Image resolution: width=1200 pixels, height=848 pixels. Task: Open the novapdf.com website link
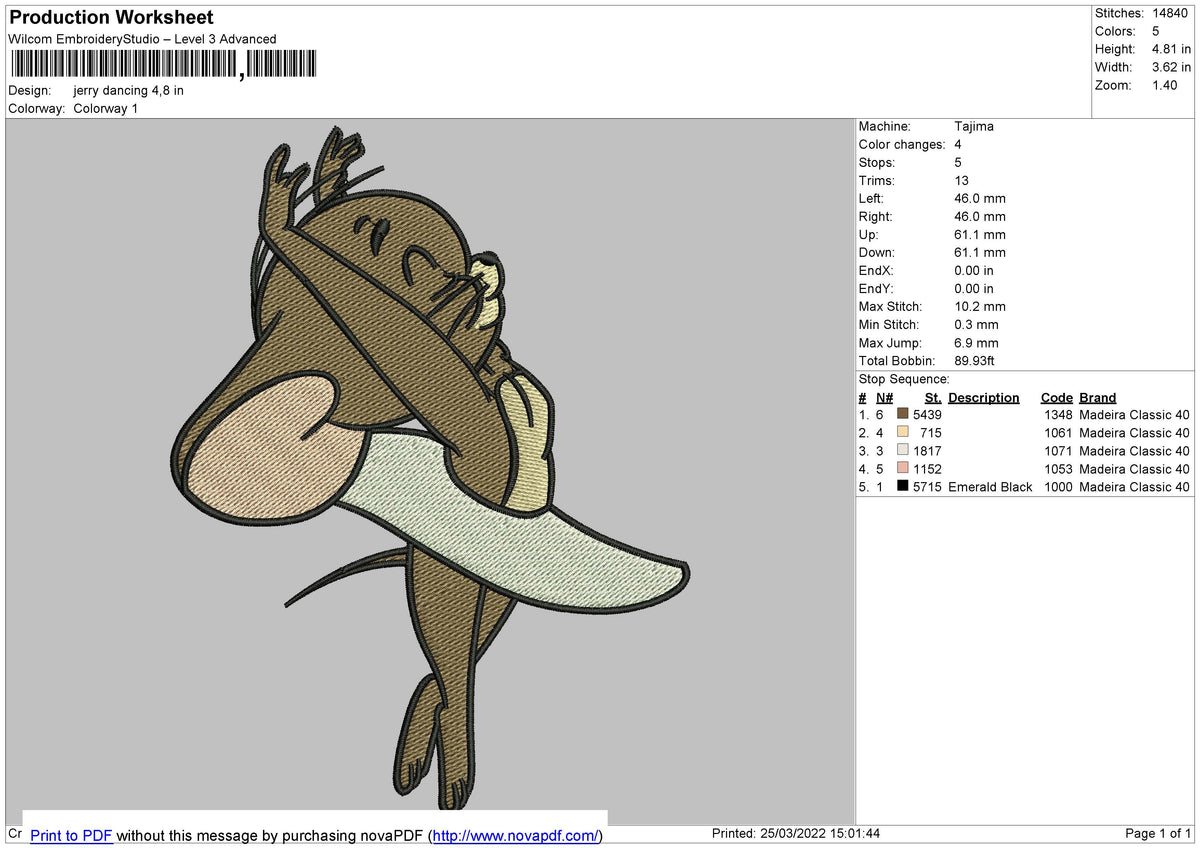click(x=515, y=835)
